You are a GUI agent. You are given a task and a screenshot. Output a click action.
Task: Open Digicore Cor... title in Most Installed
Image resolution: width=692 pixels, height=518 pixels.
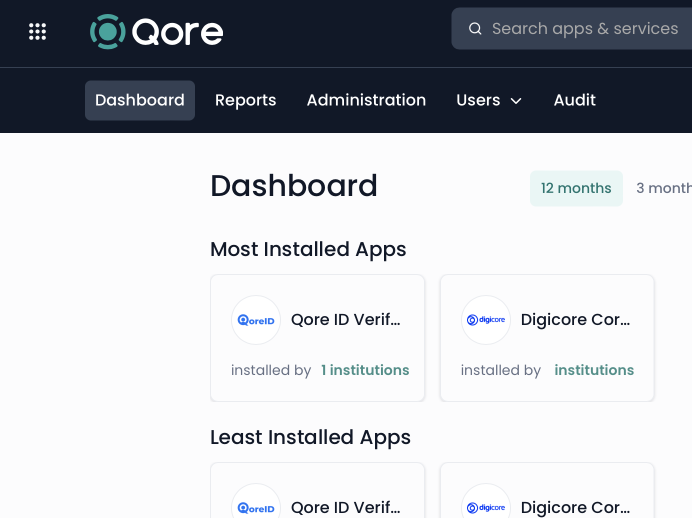[x=576, y=320]
